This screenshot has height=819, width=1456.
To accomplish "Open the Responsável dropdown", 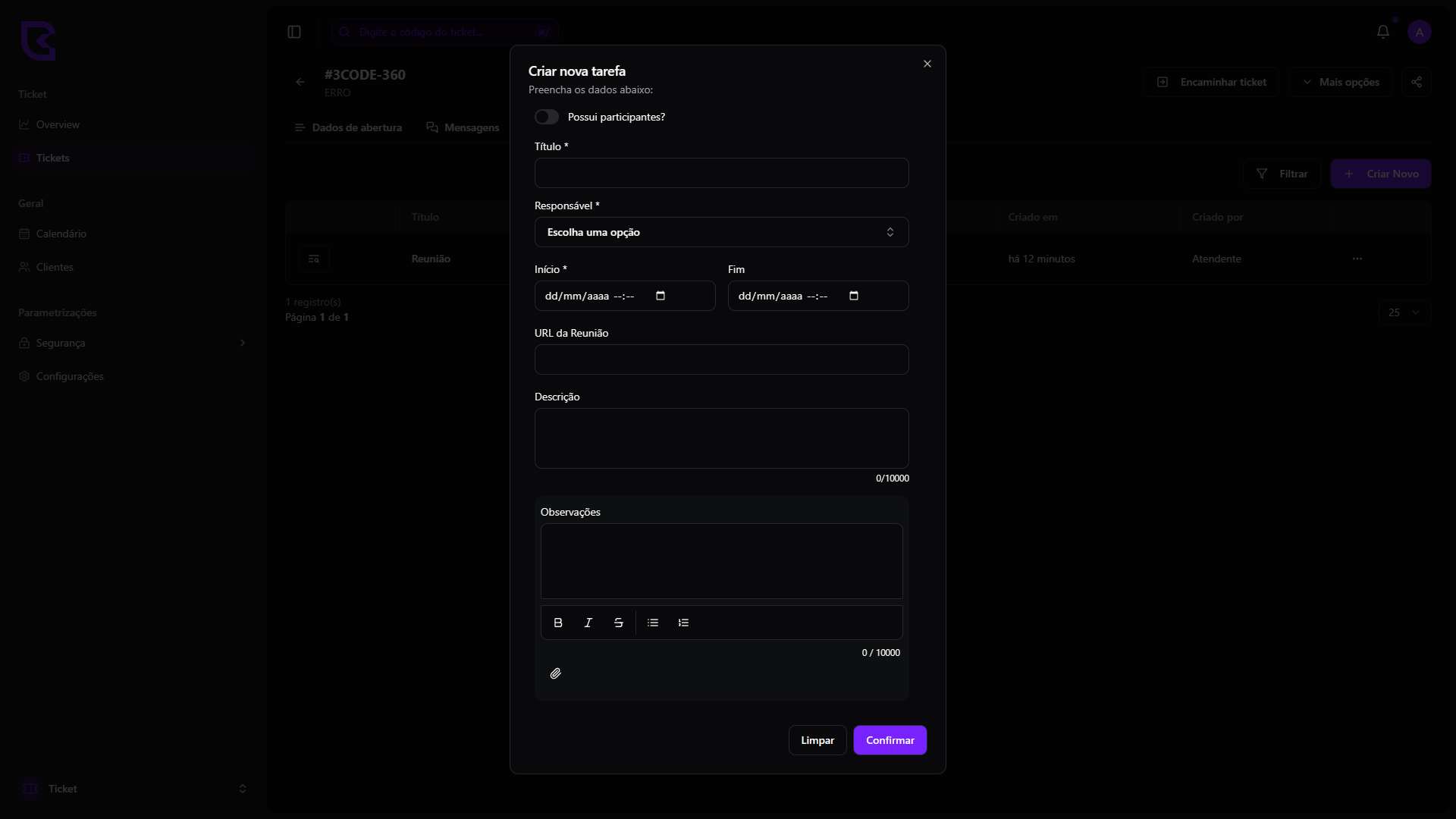I will coord(721,232).
